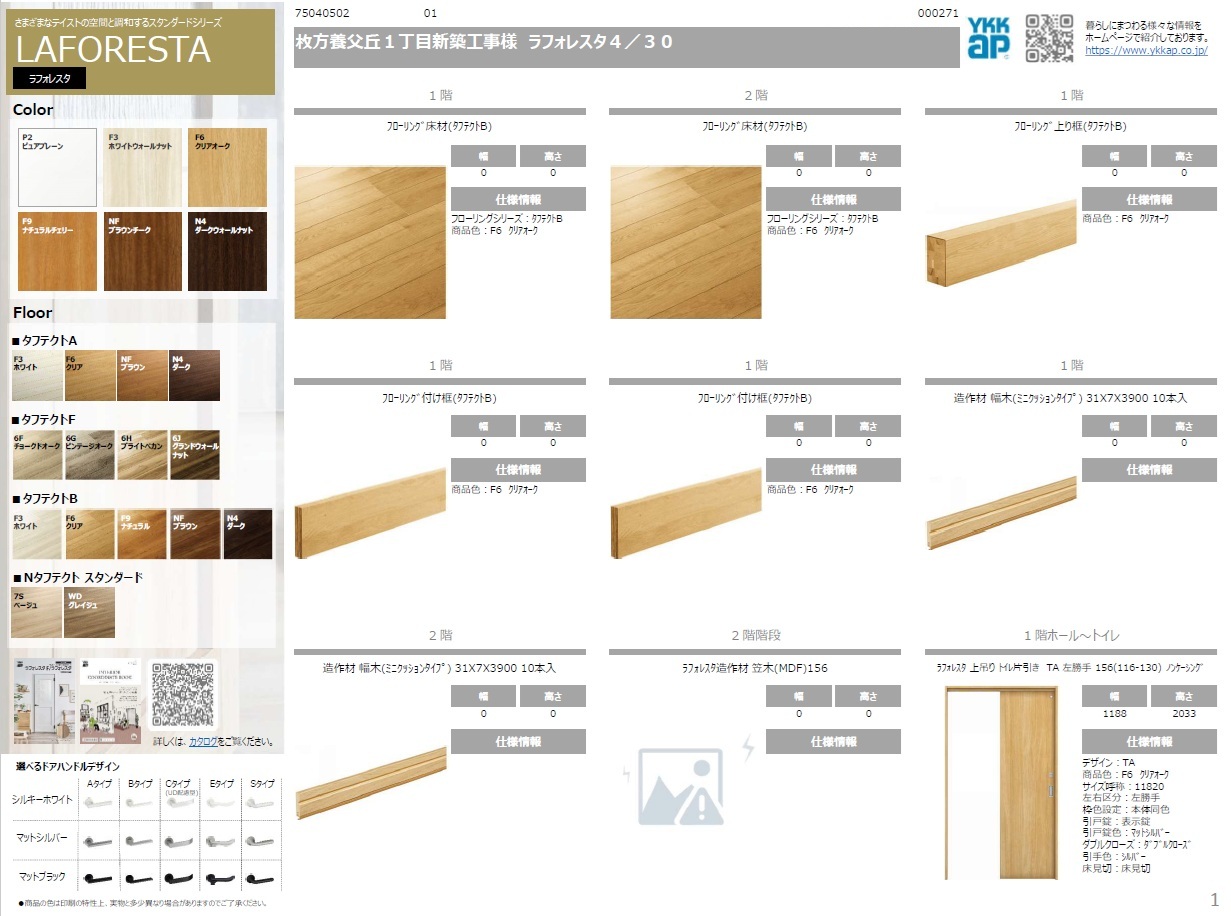This screenshot has height=916, width=1231.
Task: Click the Matte Black S-type handle
Action: pos(259,879)
